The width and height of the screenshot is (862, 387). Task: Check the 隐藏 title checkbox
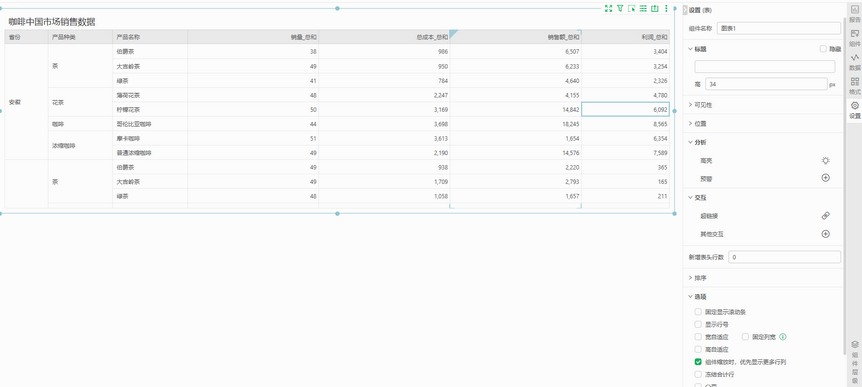click(823, 49)
